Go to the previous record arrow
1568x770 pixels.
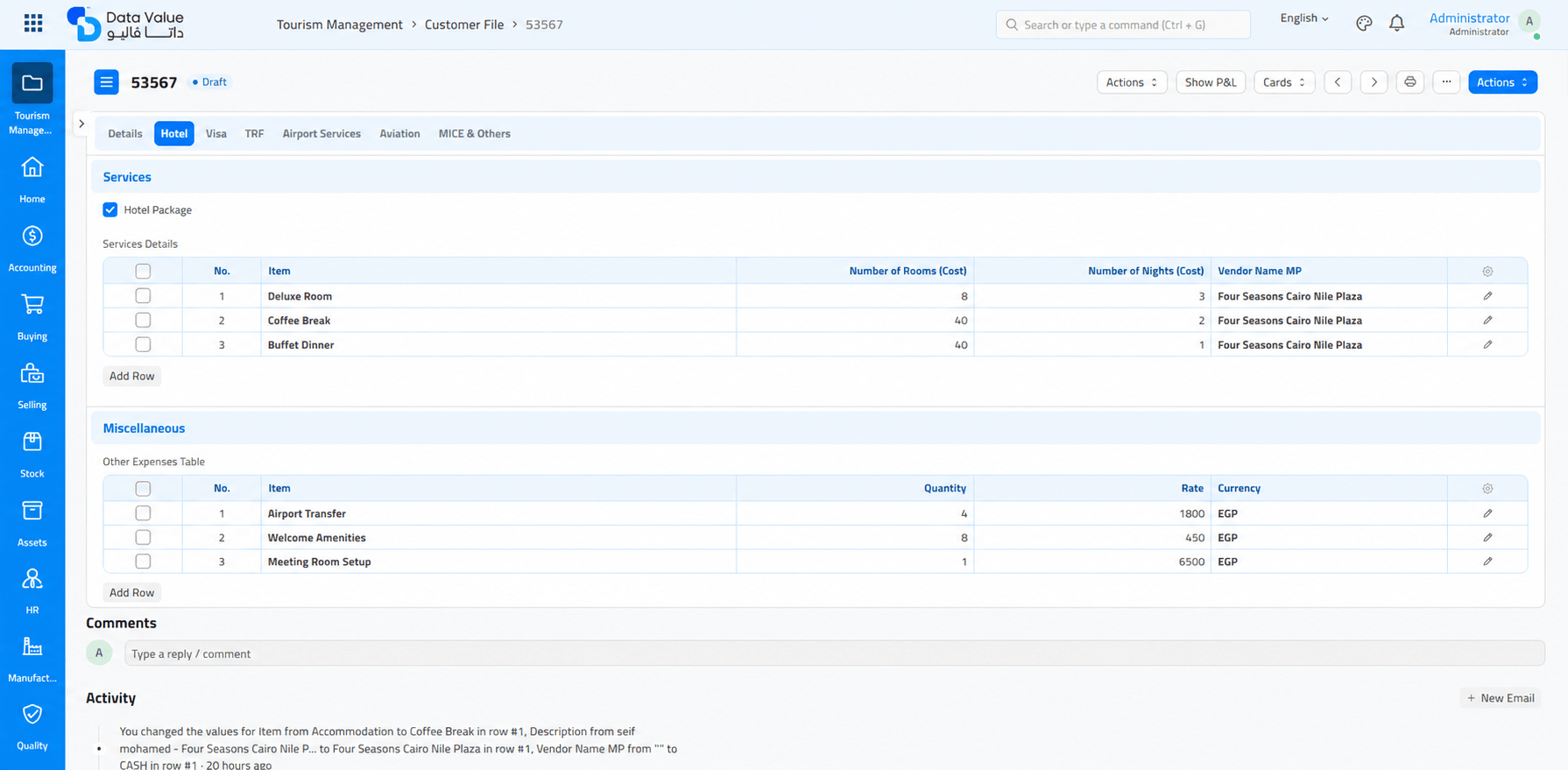coord(1338,82)
